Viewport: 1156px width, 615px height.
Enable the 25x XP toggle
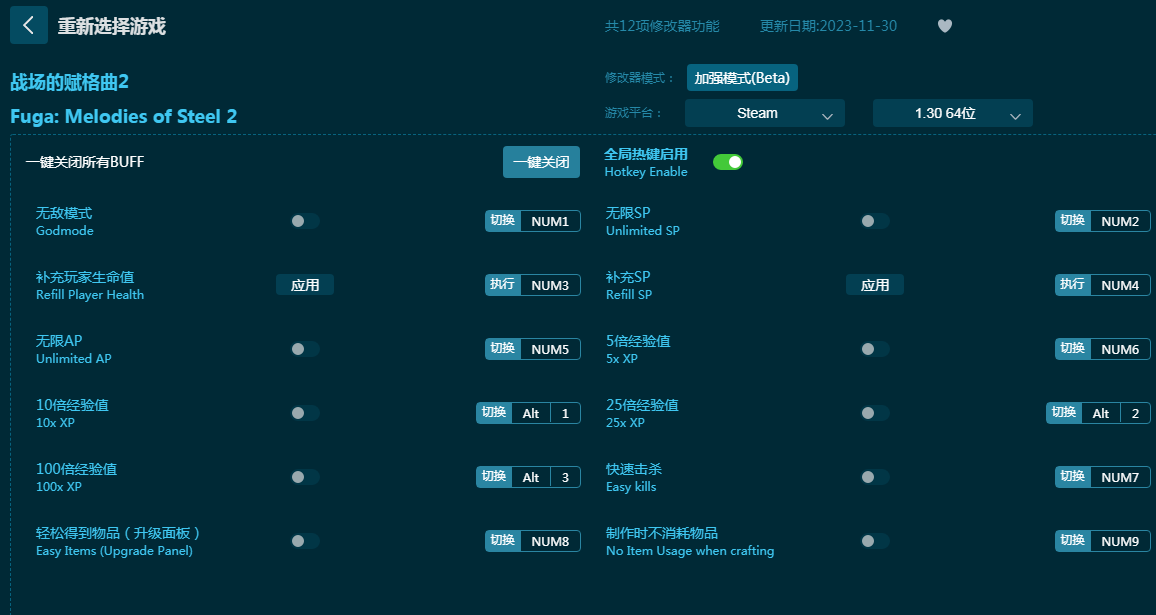pos(874,413)
